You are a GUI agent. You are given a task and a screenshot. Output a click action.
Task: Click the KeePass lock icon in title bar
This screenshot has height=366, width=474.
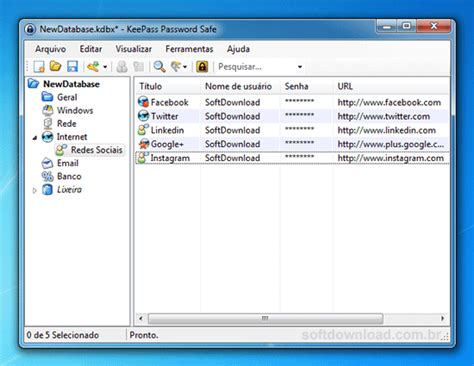click(x=30, y=29)
